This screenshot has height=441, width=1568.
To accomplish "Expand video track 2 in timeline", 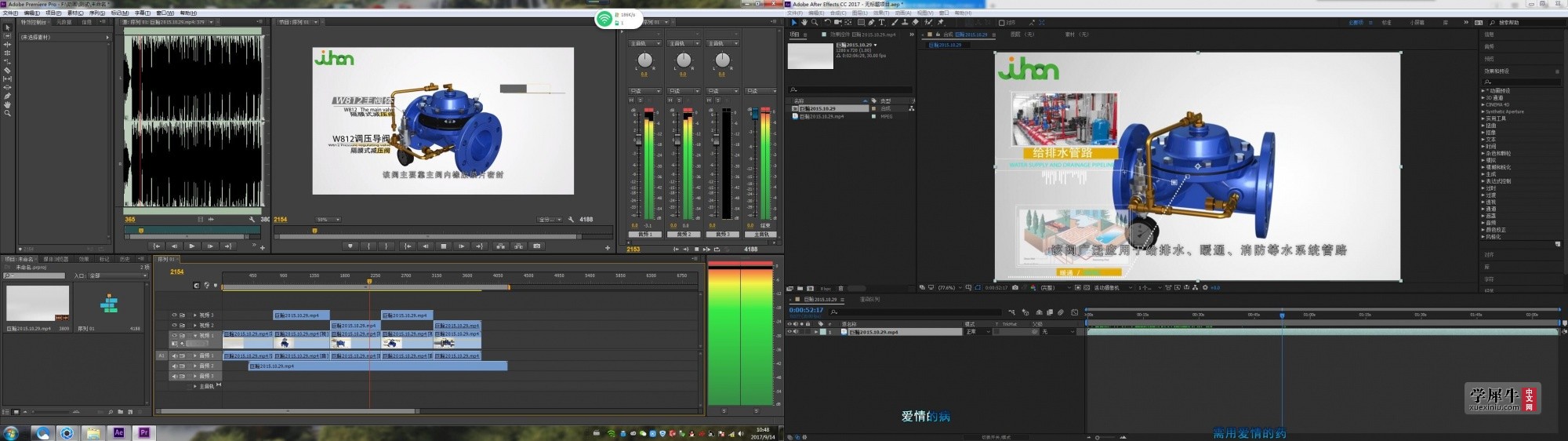I will [195, 325].
